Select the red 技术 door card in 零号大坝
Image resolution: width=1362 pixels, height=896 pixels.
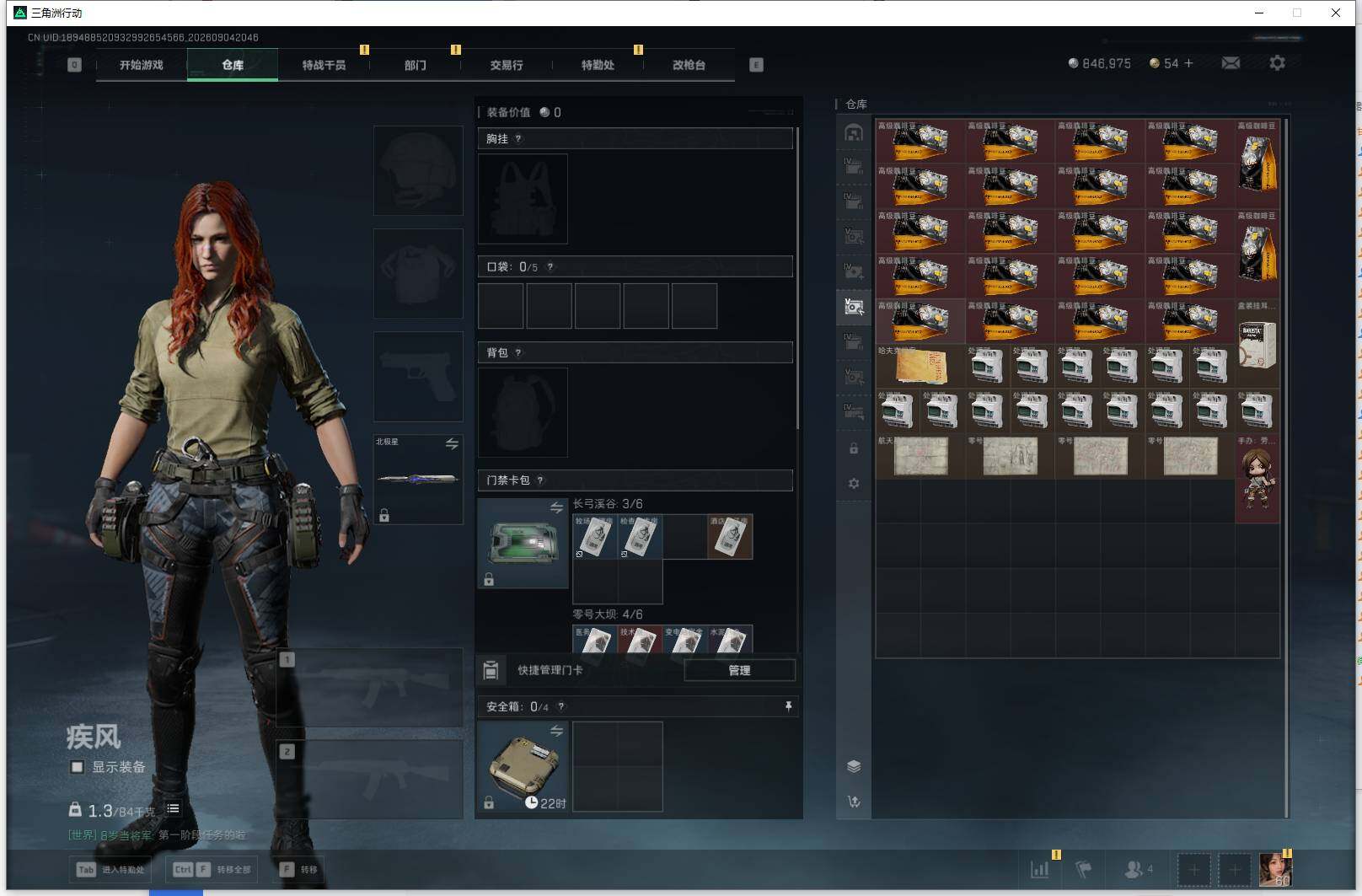(640, 640)
